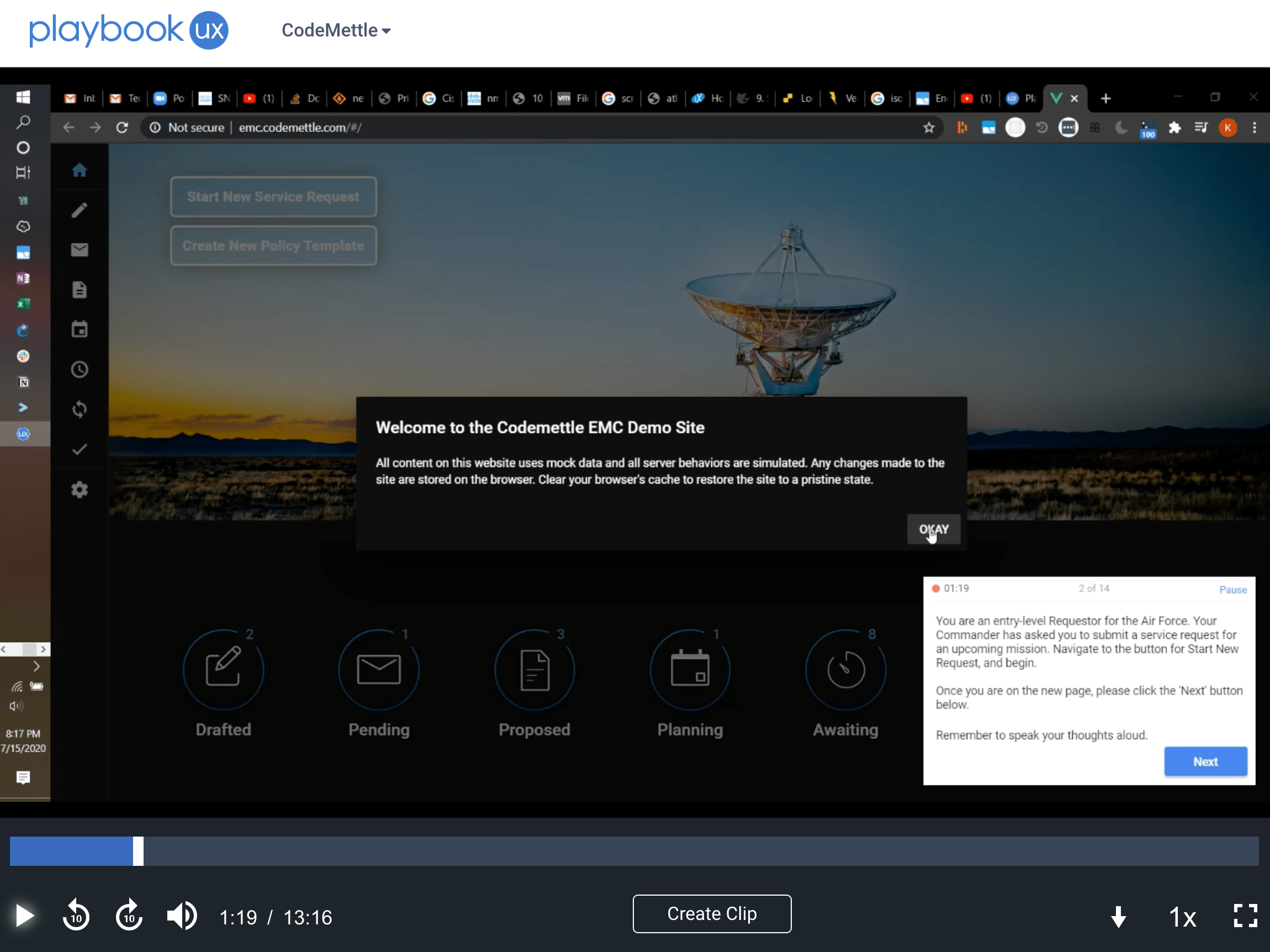Expand the system tray chevron arrow

(x=36, y=666)
